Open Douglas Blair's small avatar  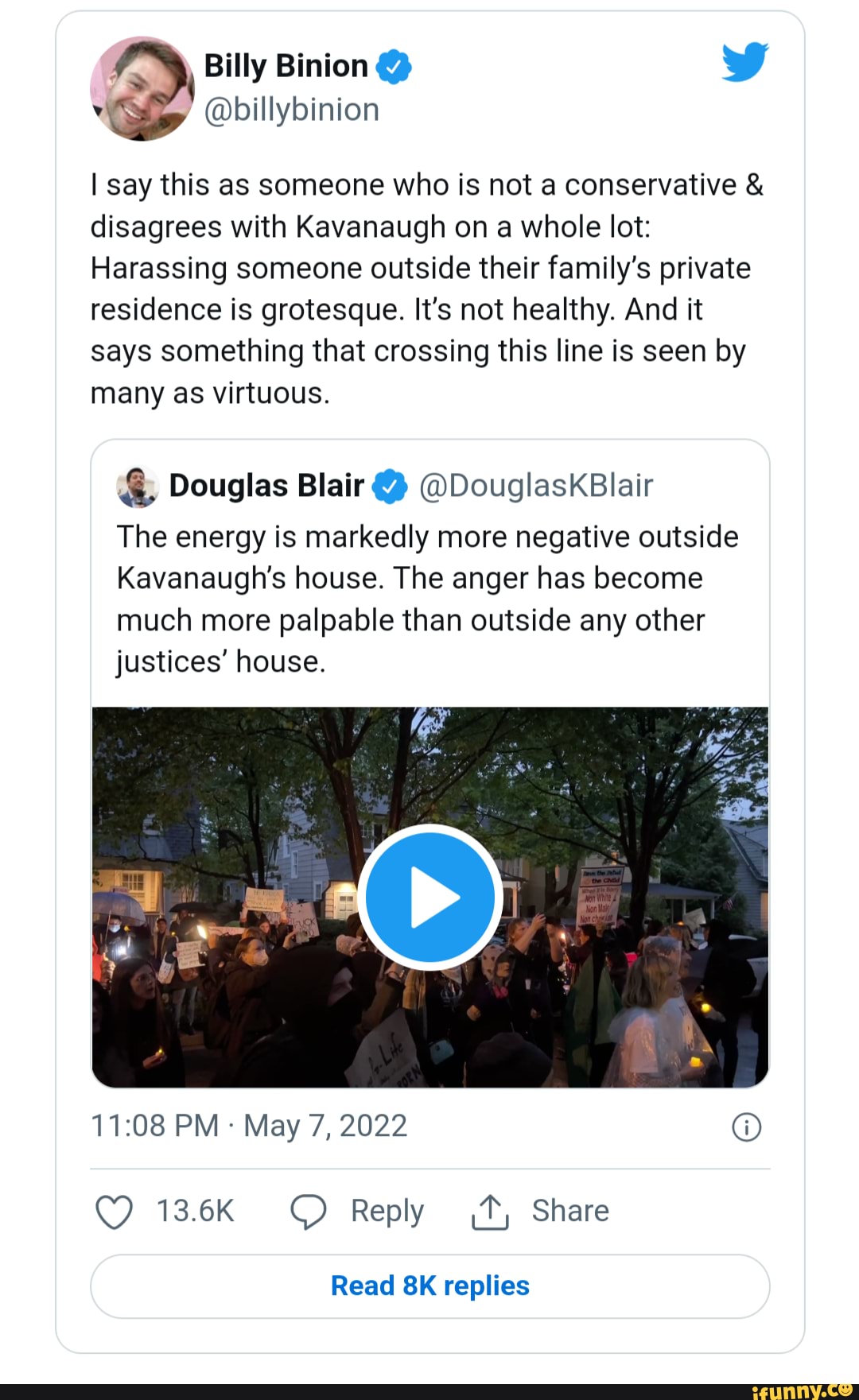pyautogui.click(x=138, y=487)
